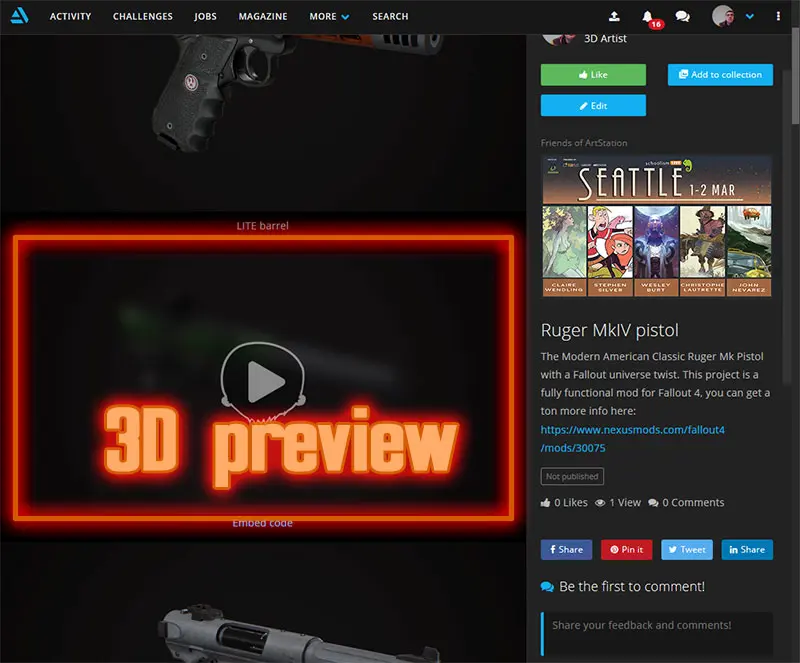800x663 pixels.
Task: Click the LITE barrel caption
Action: point(263,226)
